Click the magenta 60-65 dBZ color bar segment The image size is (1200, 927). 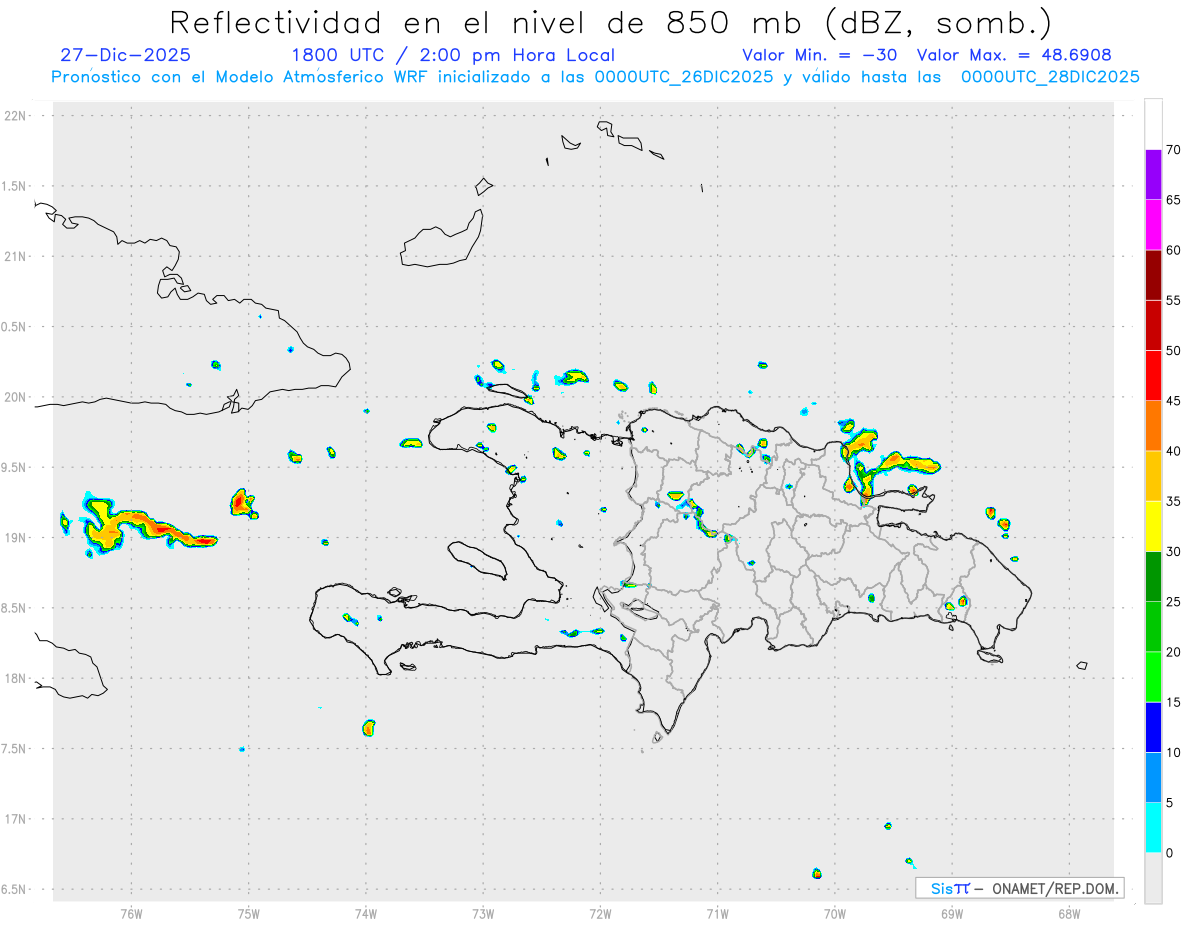click(x=1153, y=225)
